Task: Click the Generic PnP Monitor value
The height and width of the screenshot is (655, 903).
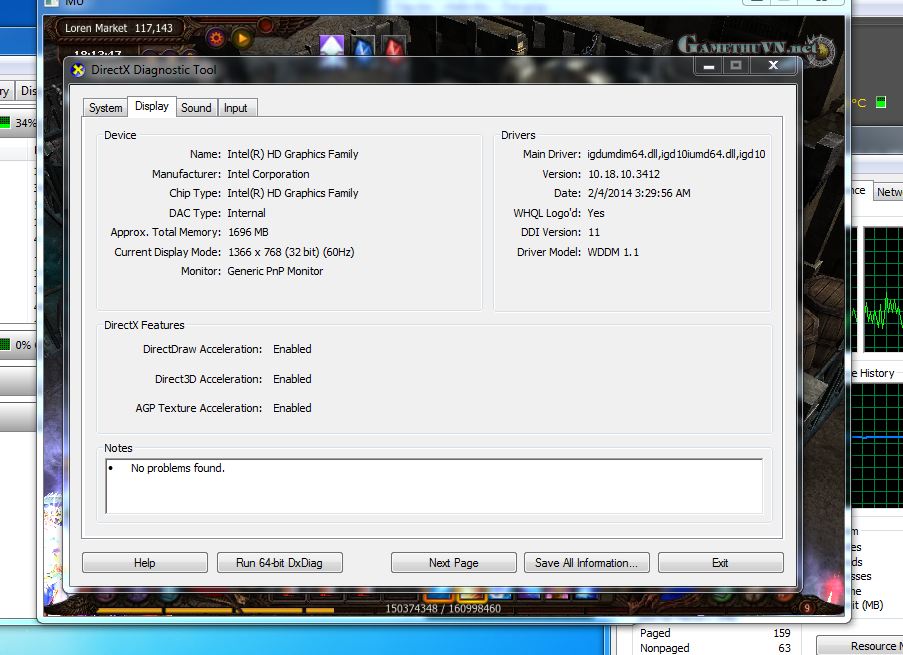Action: 275,271
